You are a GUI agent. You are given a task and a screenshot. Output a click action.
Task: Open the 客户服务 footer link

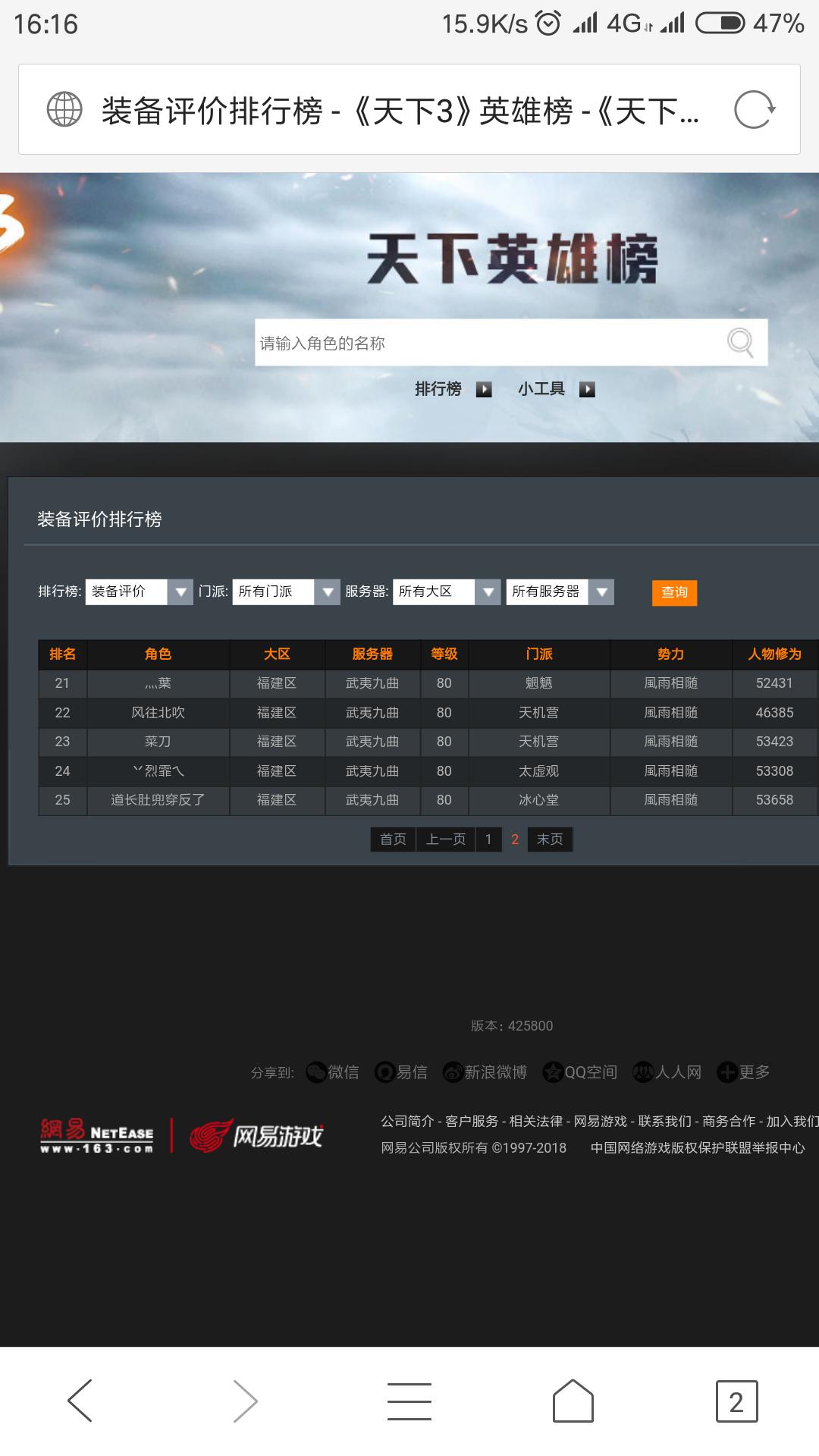(472, 1121)
